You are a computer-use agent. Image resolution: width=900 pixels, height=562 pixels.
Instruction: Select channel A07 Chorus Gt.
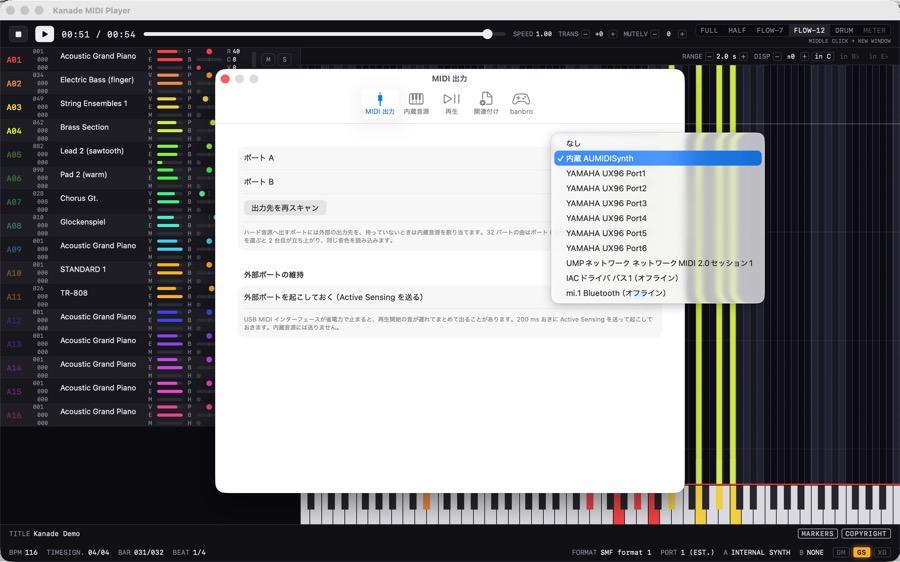79,198
